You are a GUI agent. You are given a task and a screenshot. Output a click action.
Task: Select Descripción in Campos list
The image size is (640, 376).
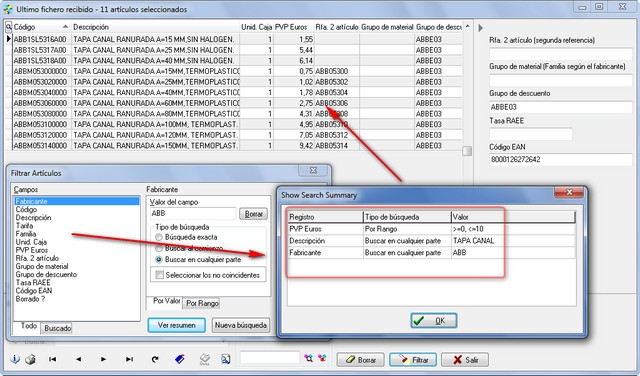click(33, 218)
